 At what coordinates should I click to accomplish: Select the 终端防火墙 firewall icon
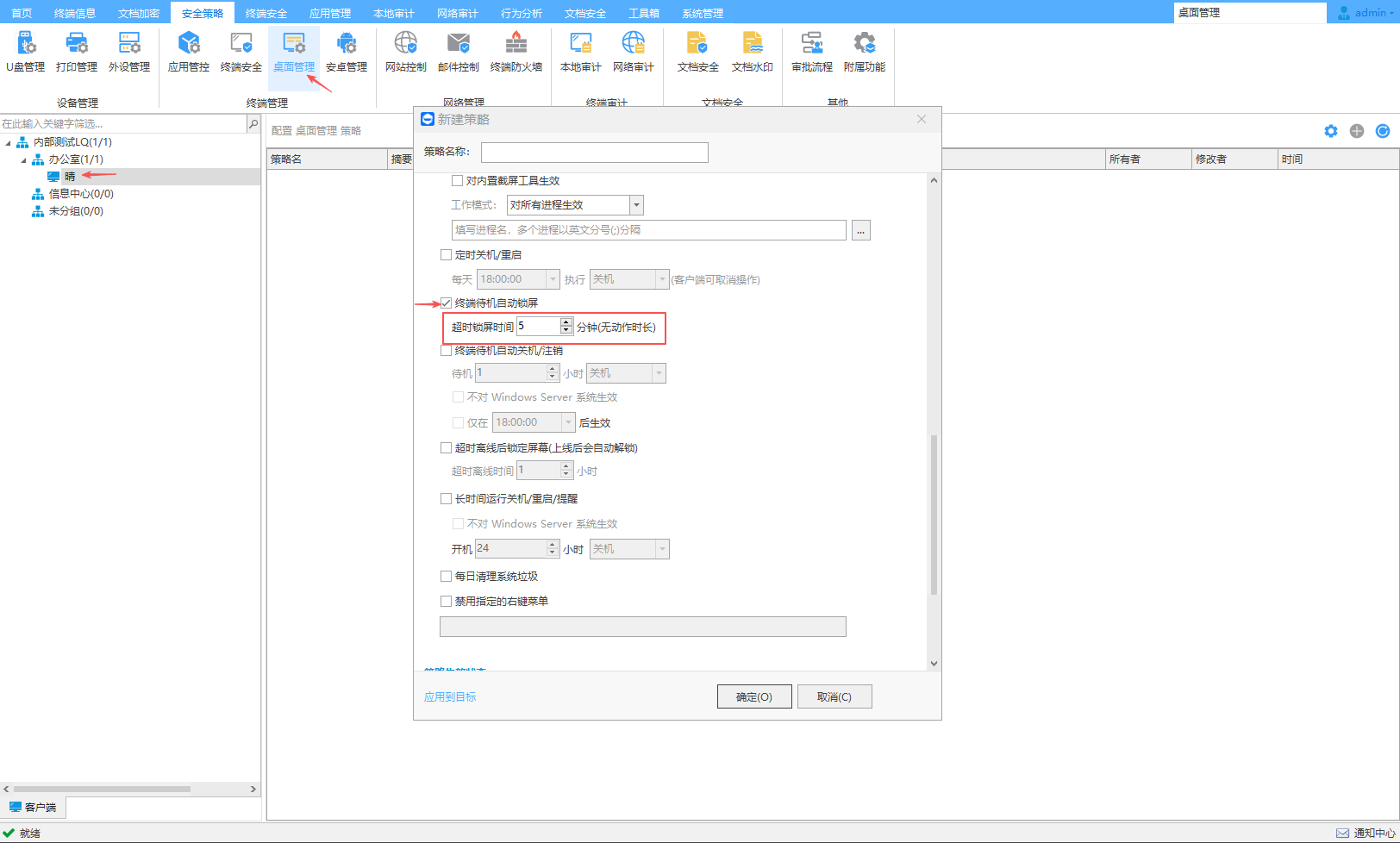516,52
